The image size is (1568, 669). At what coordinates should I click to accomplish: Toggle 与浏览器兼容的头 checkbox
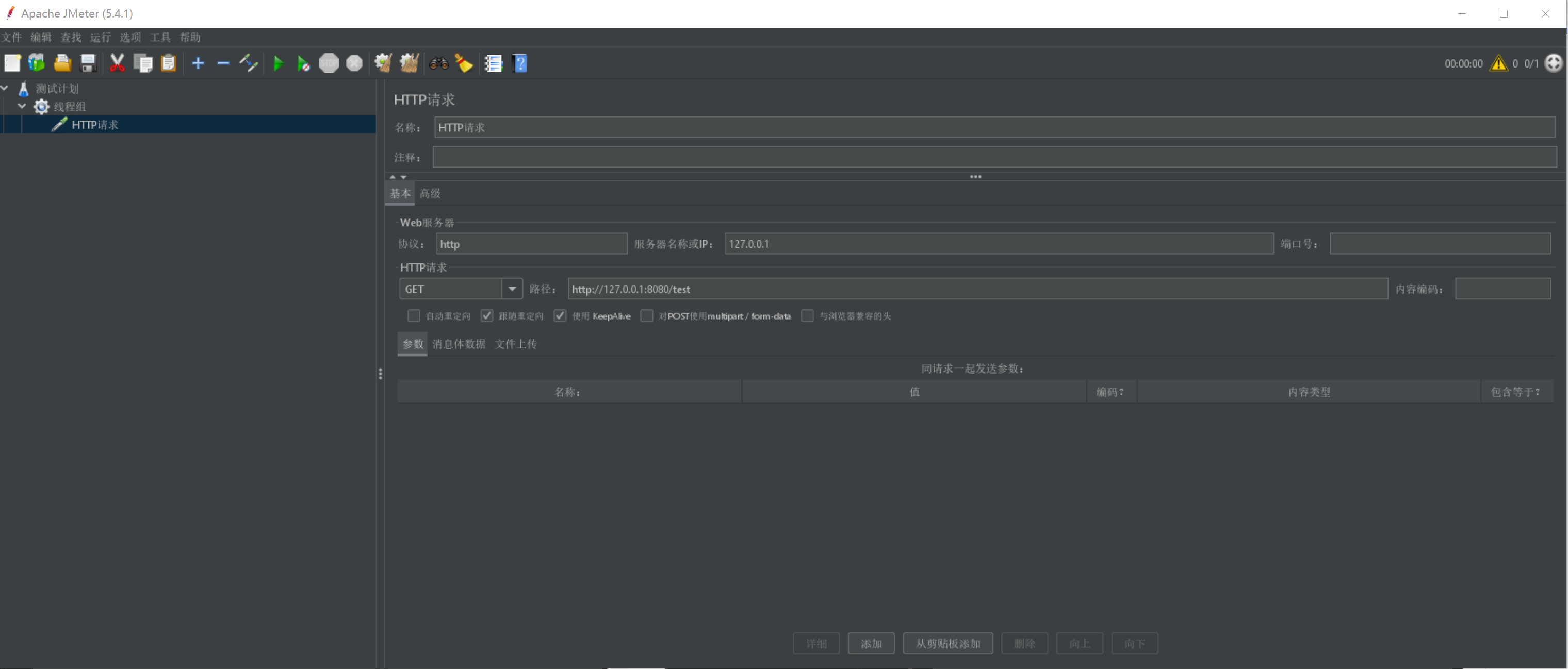coord(807,315)
